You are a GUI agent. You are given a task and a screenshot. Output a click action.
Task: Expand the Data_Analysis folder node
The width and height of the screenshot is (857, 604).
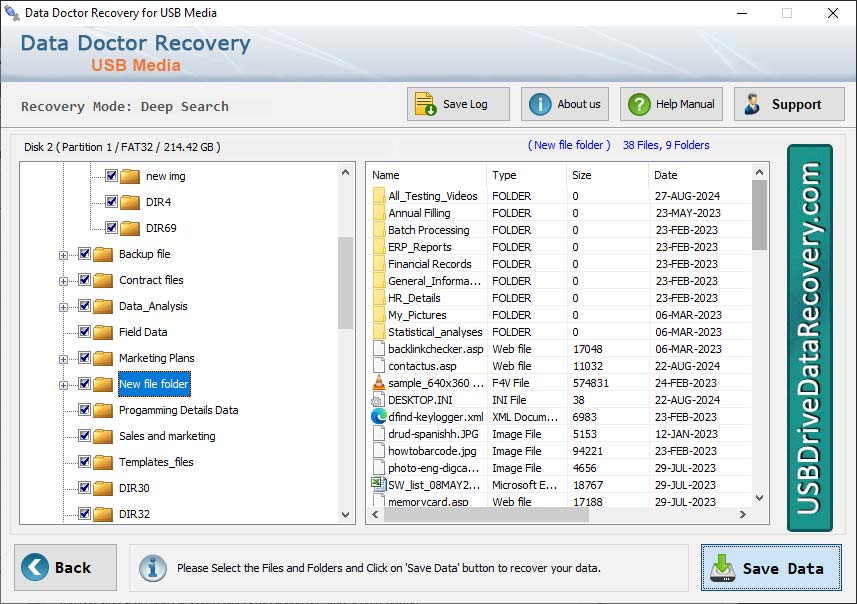click(x=63, y=306)
